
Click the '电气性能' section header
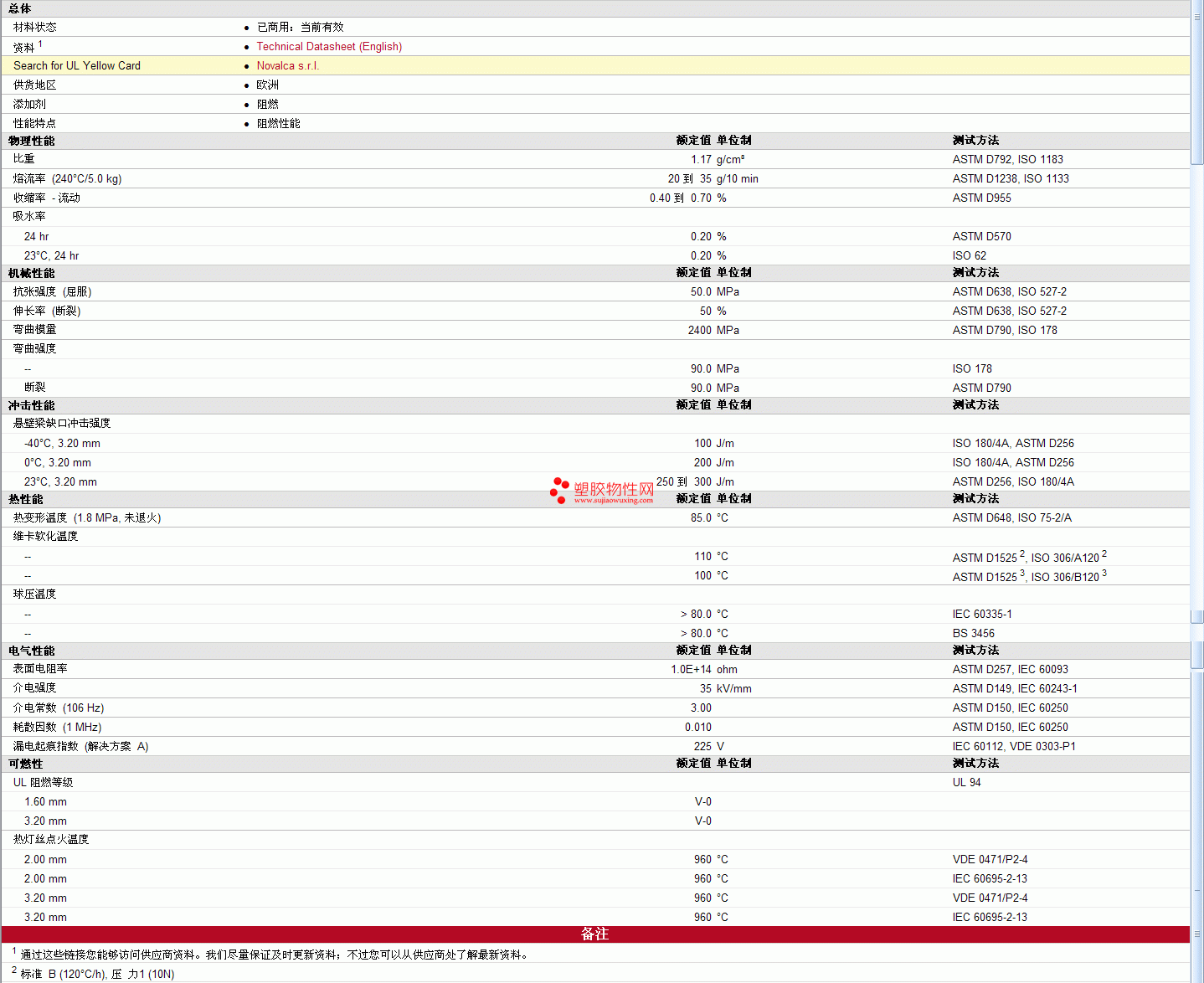(x=32, y=651)
